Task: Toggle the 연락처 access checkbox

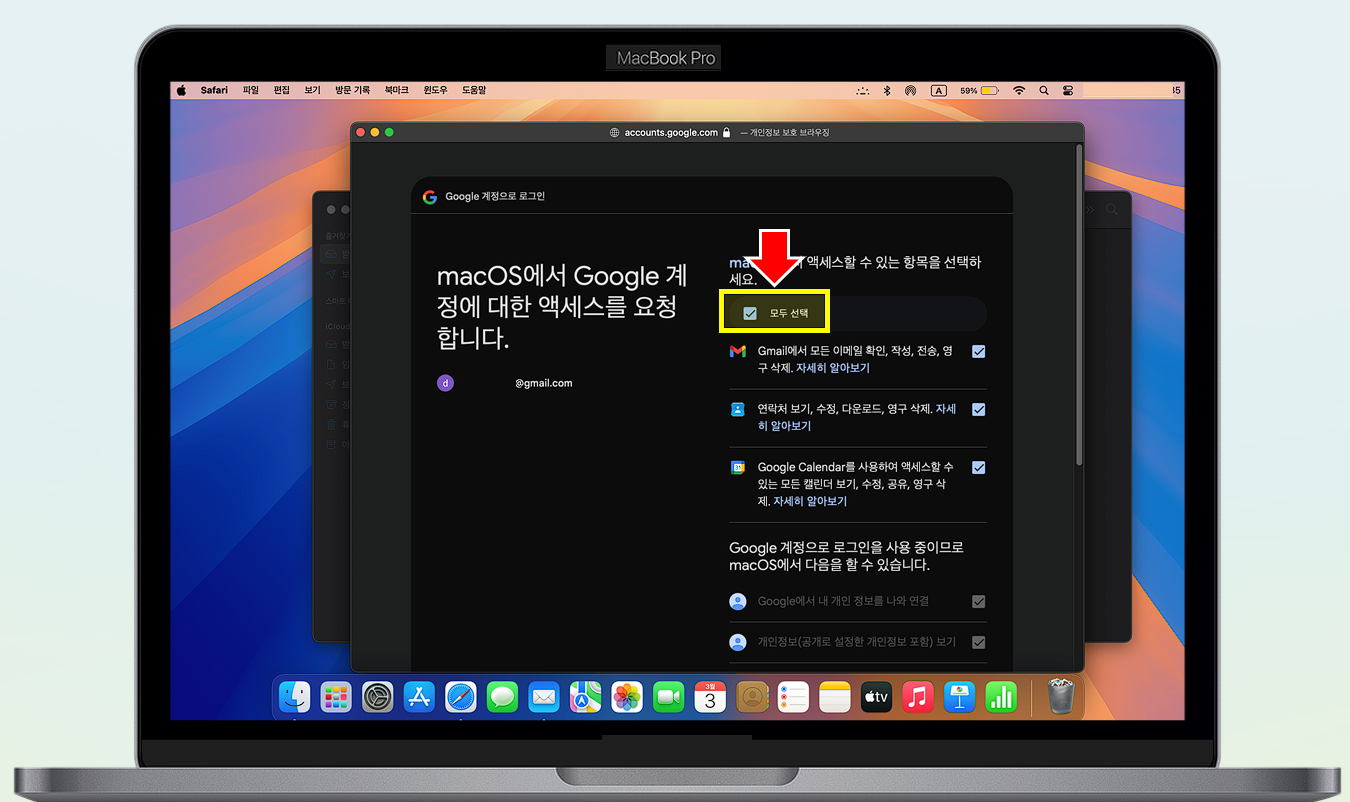Action: click(978, 409)
